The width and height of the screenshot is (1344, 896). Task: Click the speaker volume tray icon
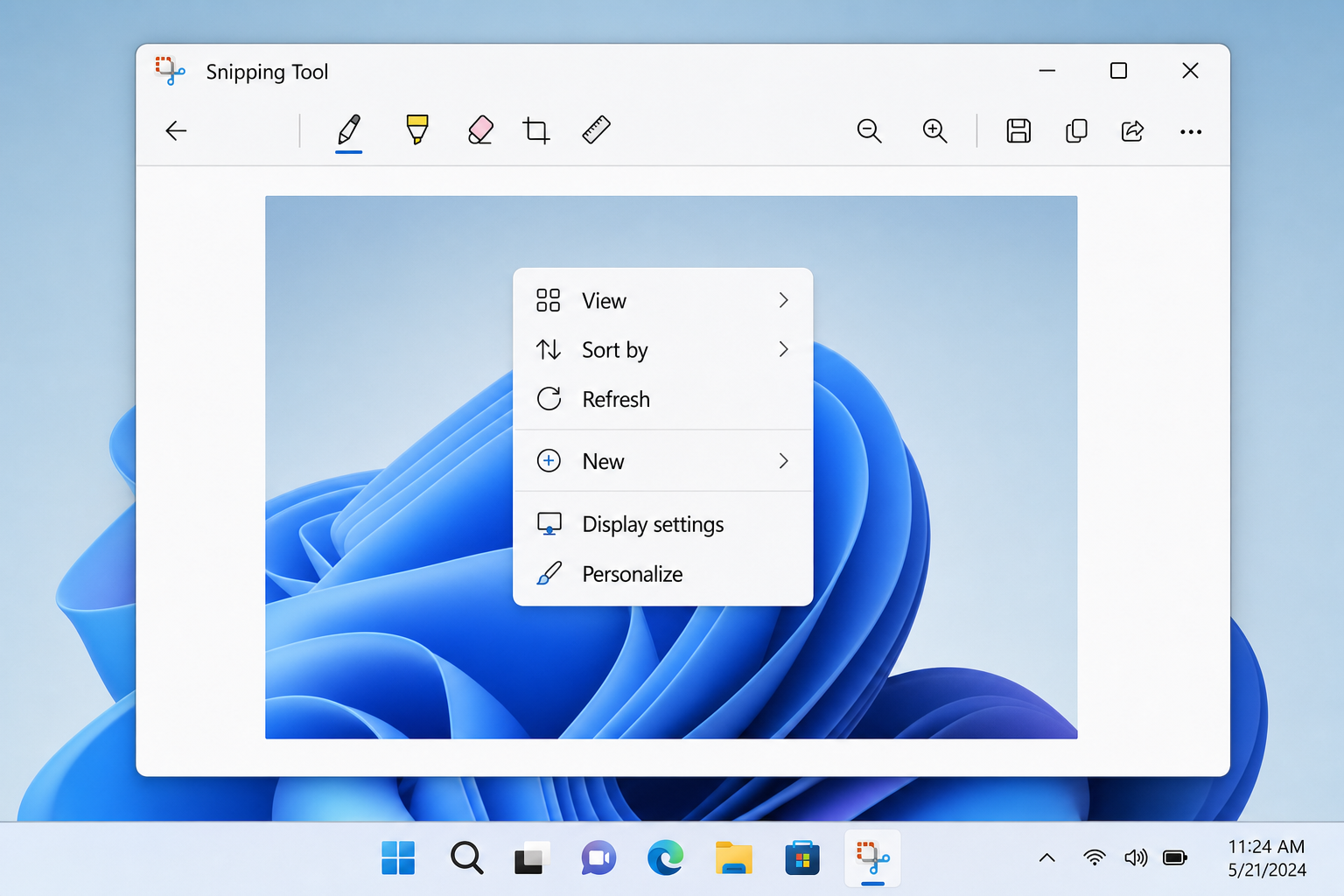tap(1136, 858)
